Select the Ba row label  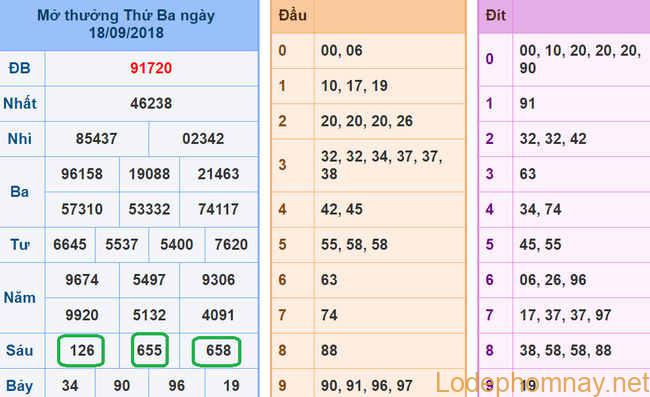click(x=19, y=191)
